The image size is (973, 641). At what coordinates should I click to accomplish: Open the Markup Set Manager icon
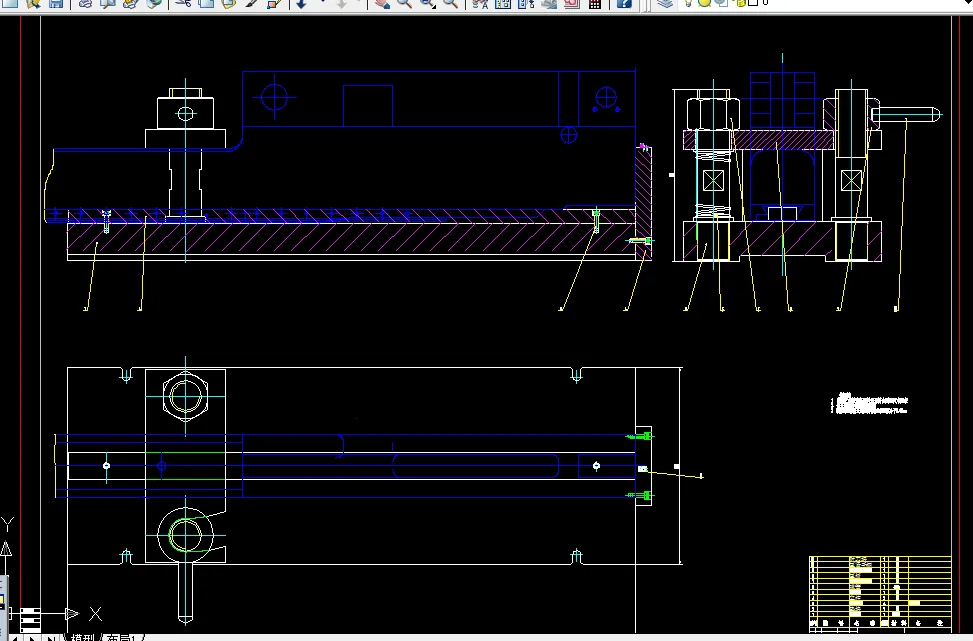pyautogui.click(x=572, y=3)
